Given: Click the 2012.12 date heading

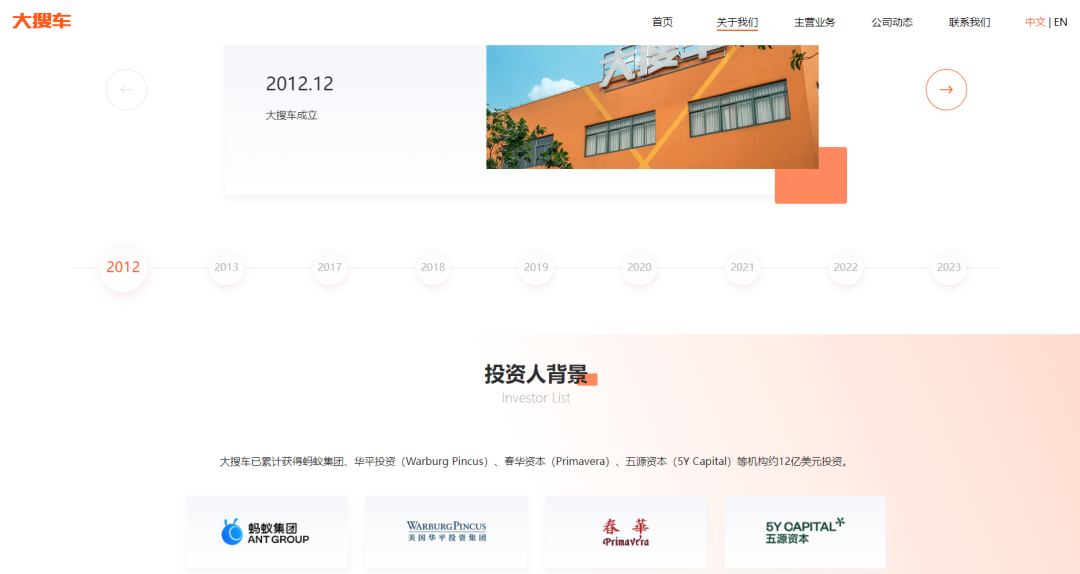Looking at the screenshot, I should tap(300, 84).
